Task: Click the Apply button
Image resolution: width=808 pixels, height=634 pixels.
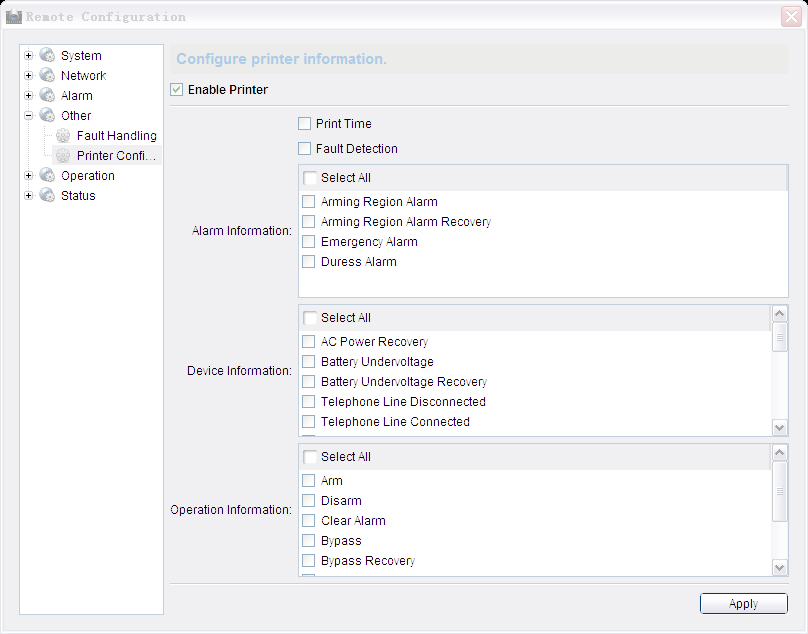Action: (744, 604)
